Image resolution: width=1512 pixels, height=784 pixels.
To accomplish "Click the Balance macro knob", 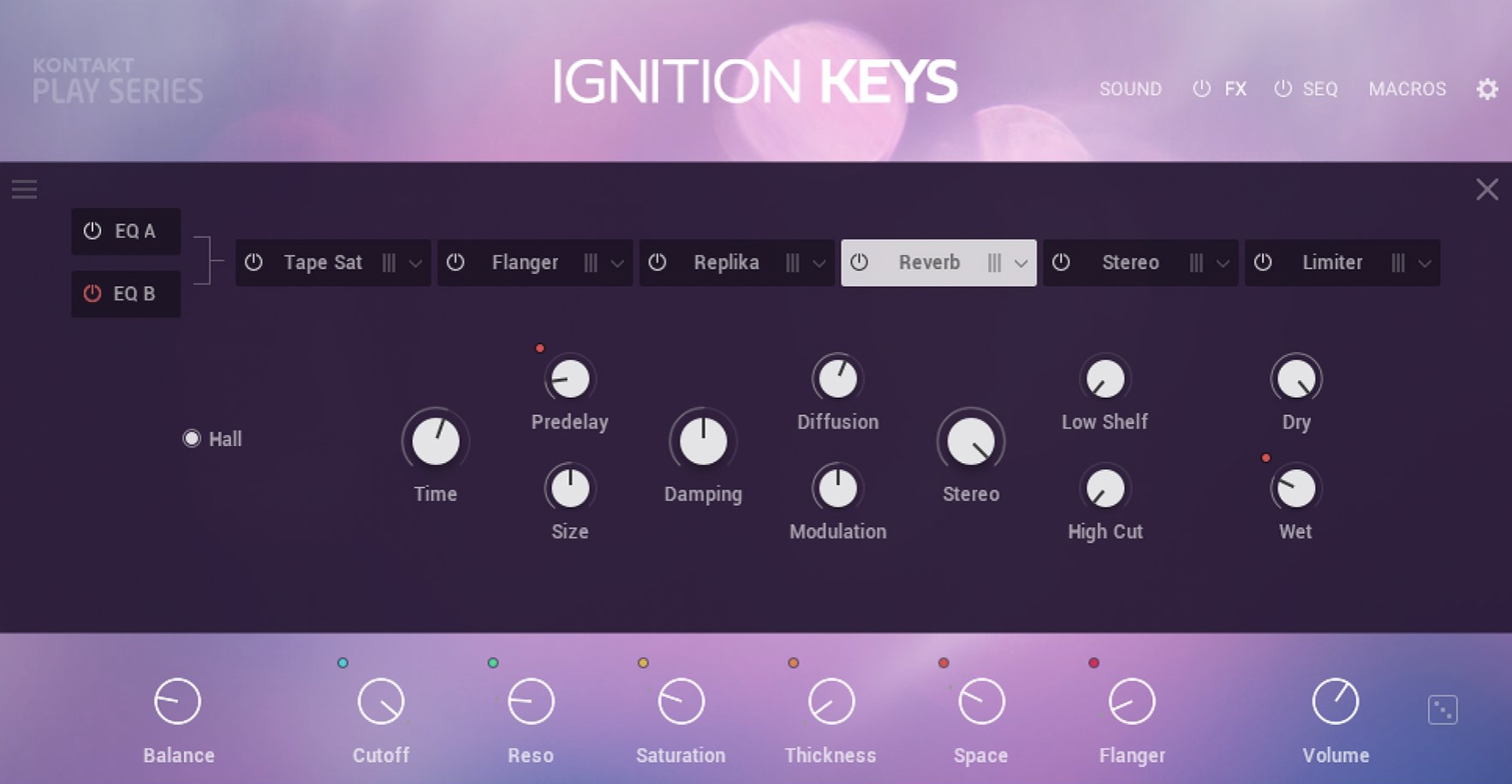I will [177, 702].
